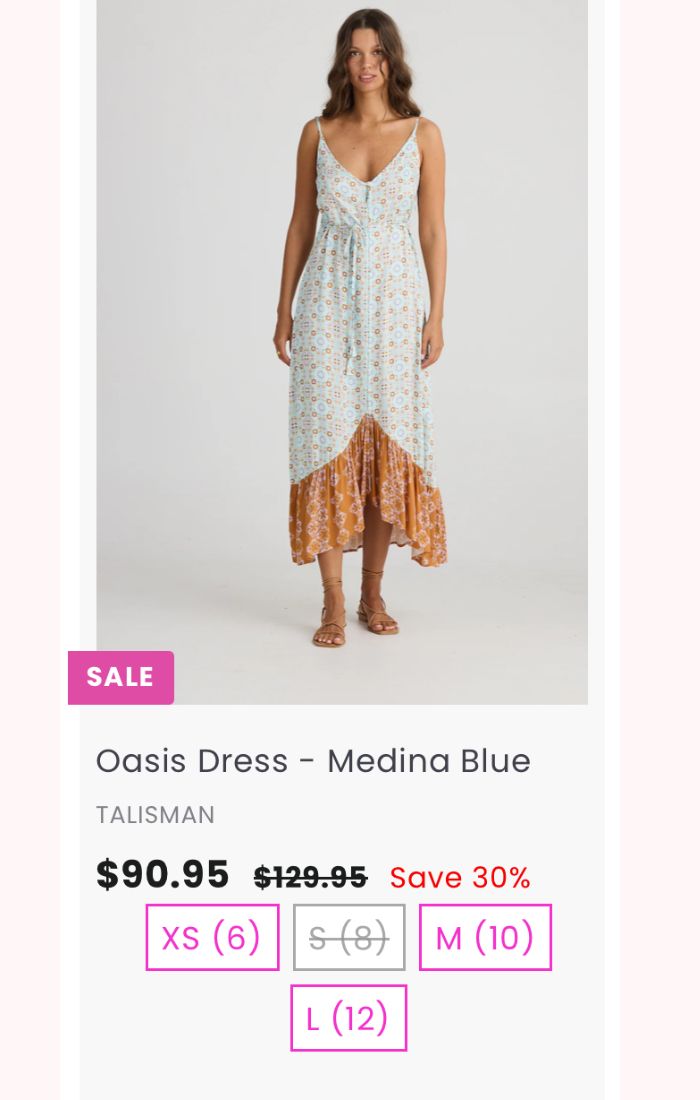Click the crossed-out $129.95 price

310,877
